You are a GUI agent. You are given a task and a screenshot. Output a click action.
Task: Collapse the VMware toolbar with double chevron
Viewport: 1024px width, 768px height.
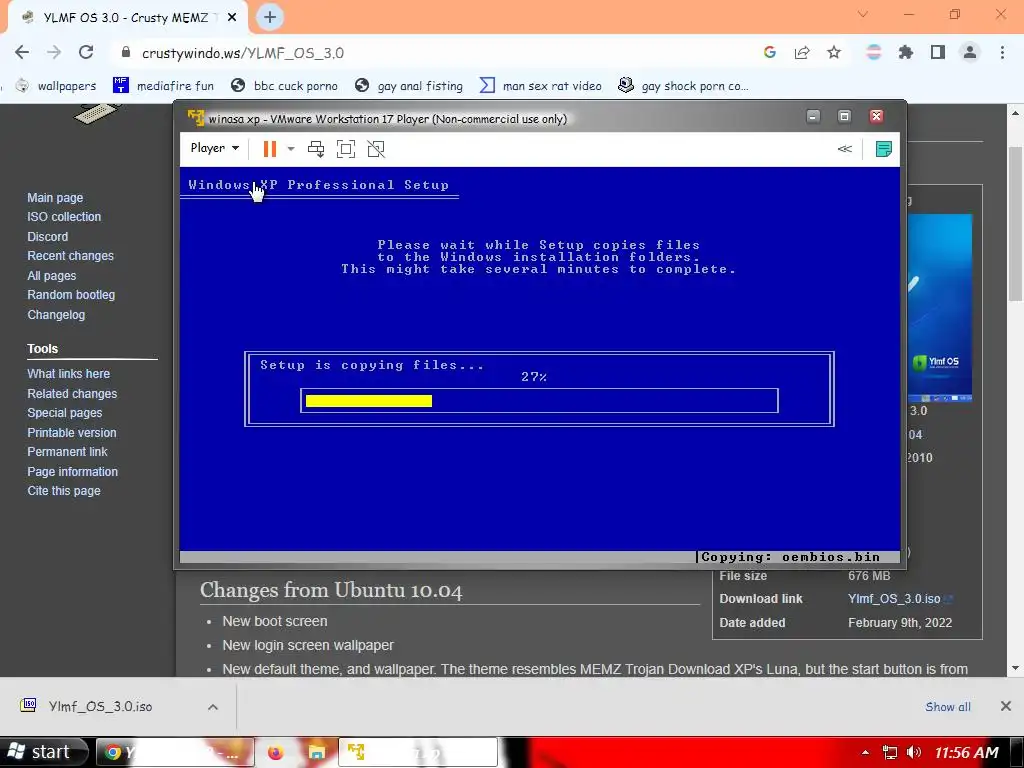coord(844,149)
